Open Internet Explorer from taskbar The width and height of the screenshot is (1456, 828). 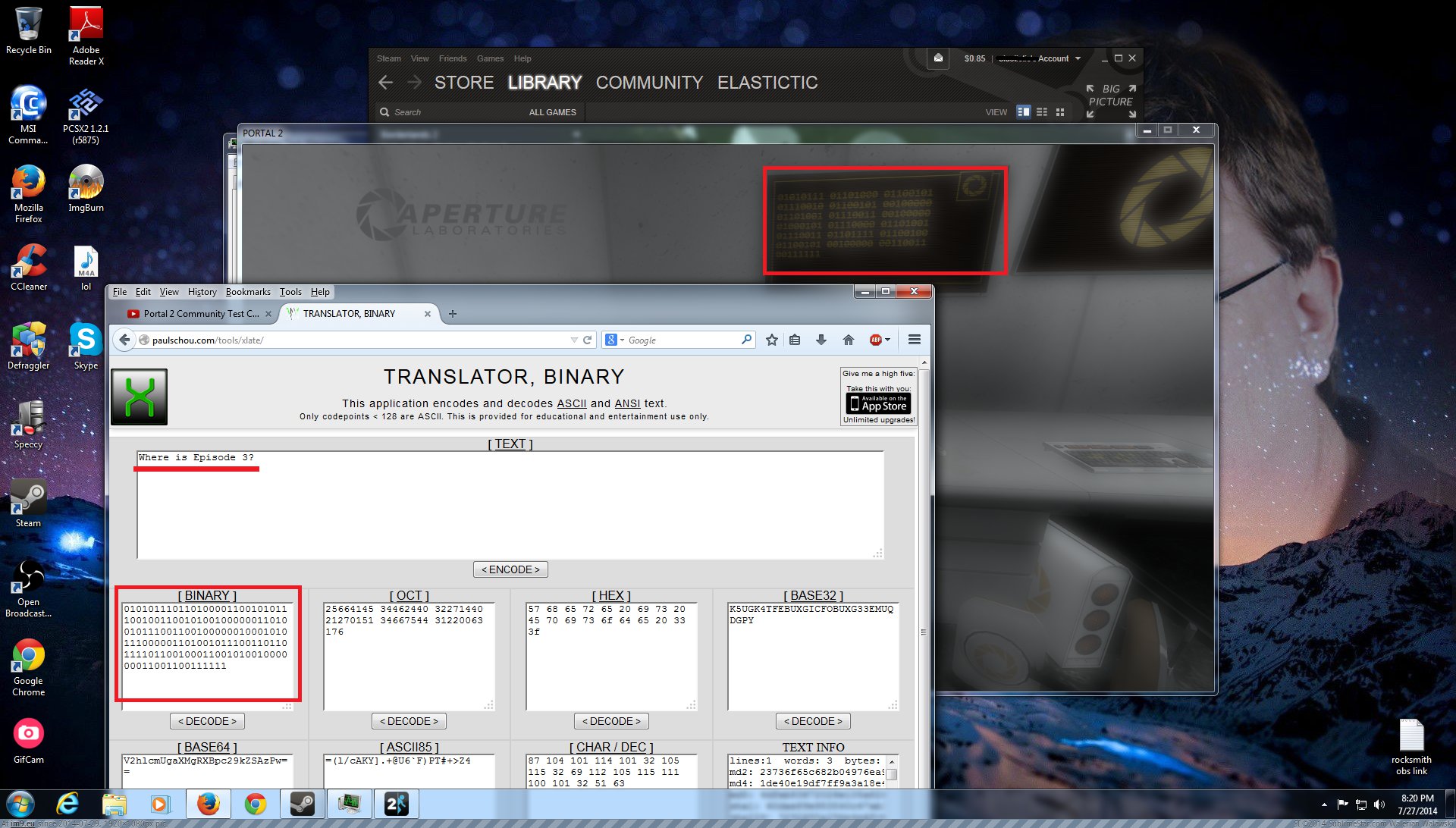tap(67, 804)
